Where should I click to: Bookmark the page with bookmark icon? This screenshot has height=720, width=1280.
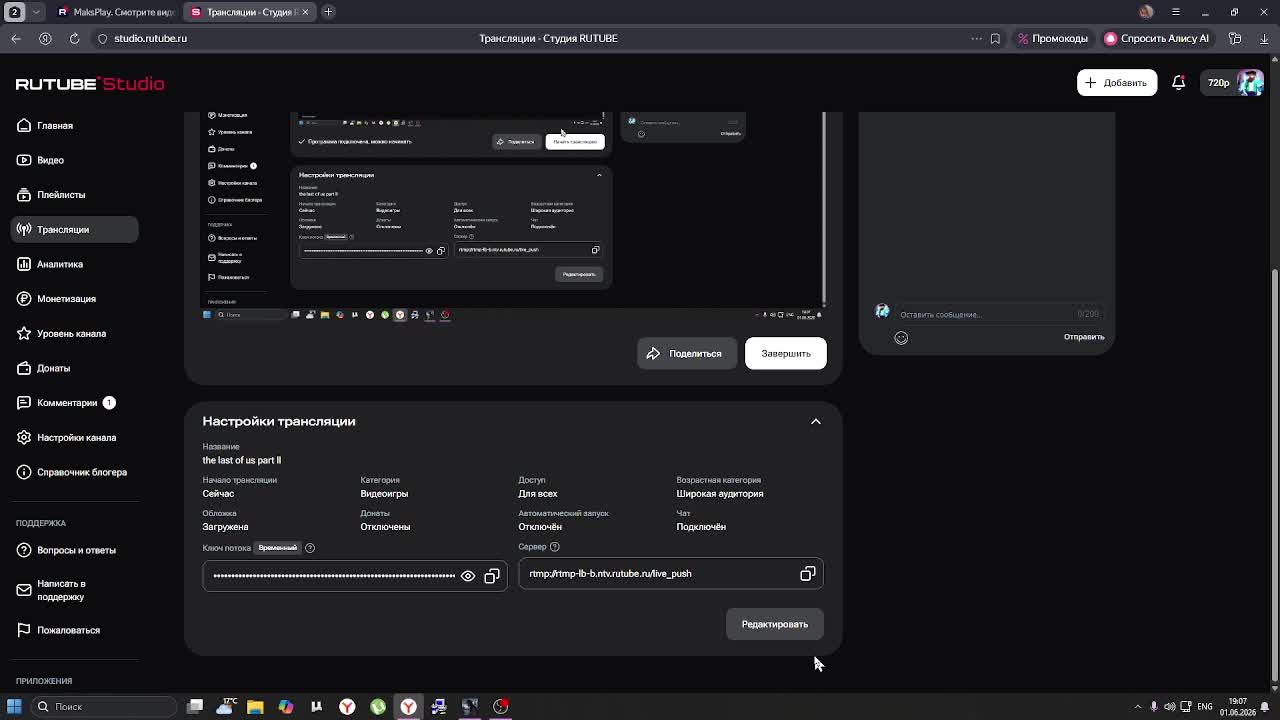(x=995, y=38)
